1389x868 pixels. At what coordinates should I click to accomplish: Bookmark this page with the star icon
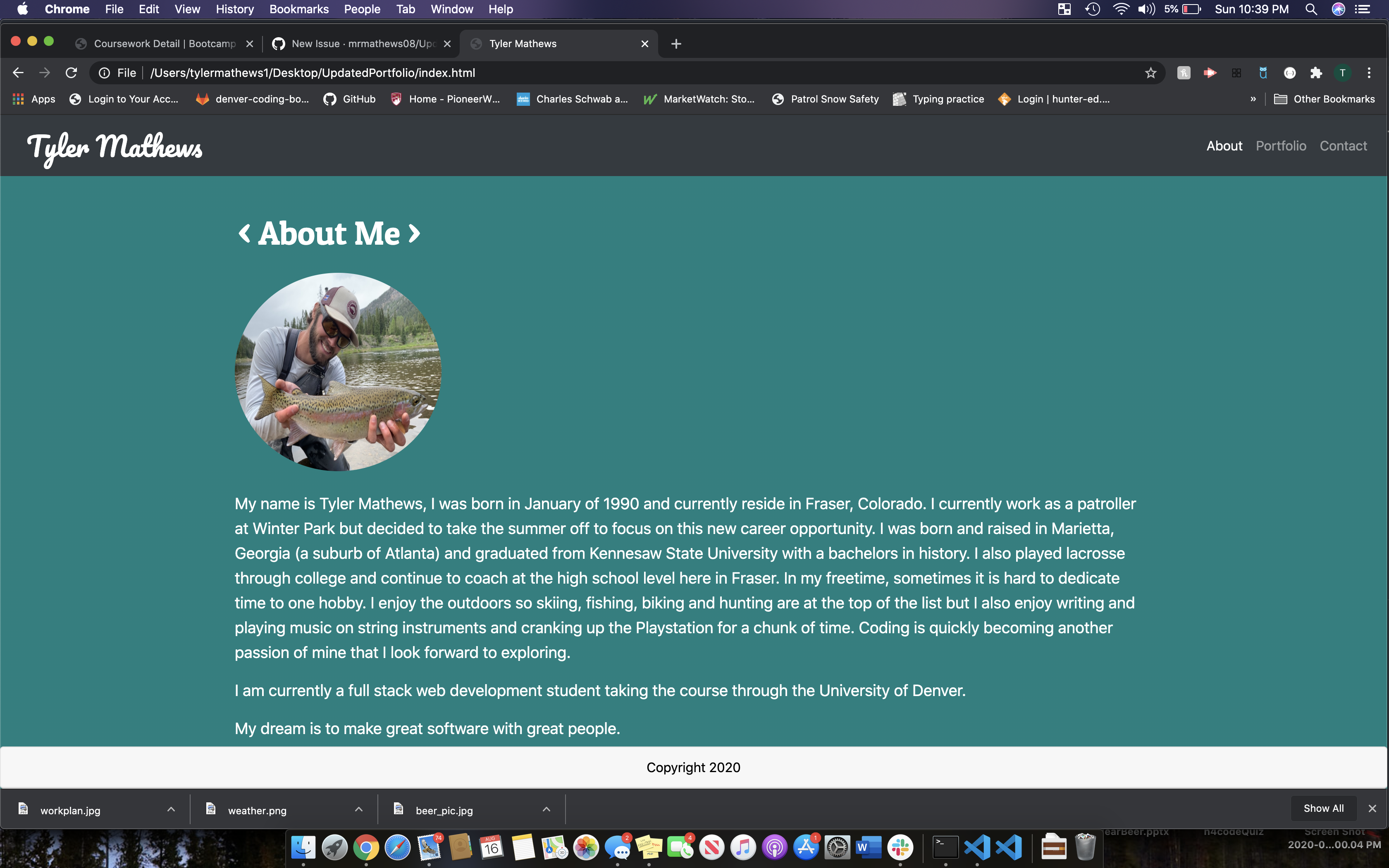coord(1150,72)
